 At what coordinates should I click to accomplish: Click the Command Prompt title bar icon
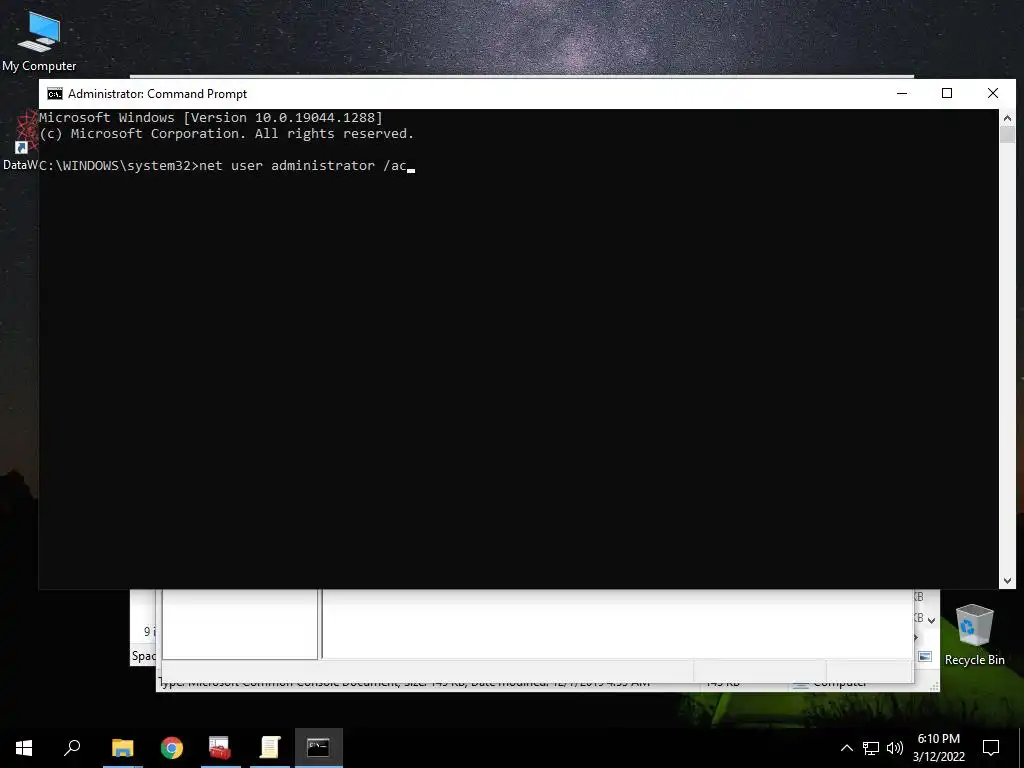click(x=55, y=93)
